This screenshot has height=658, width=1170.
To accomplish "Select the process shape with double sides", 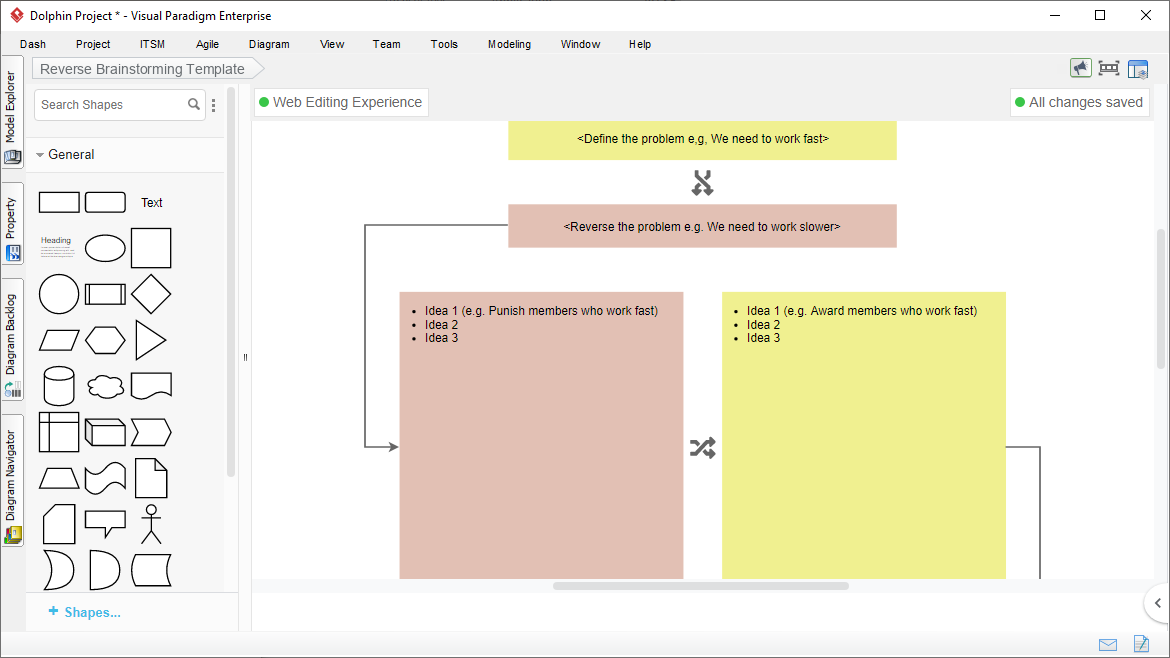I will click(x=105, y=294).
